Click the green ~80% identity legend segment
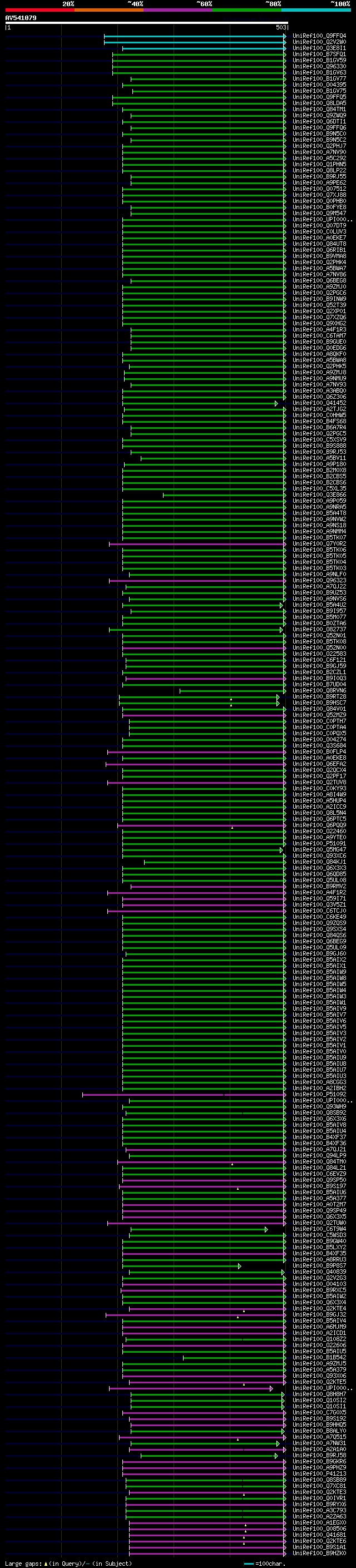The image size is (356, 1568). pyautogui.click(x=247, y=10)
